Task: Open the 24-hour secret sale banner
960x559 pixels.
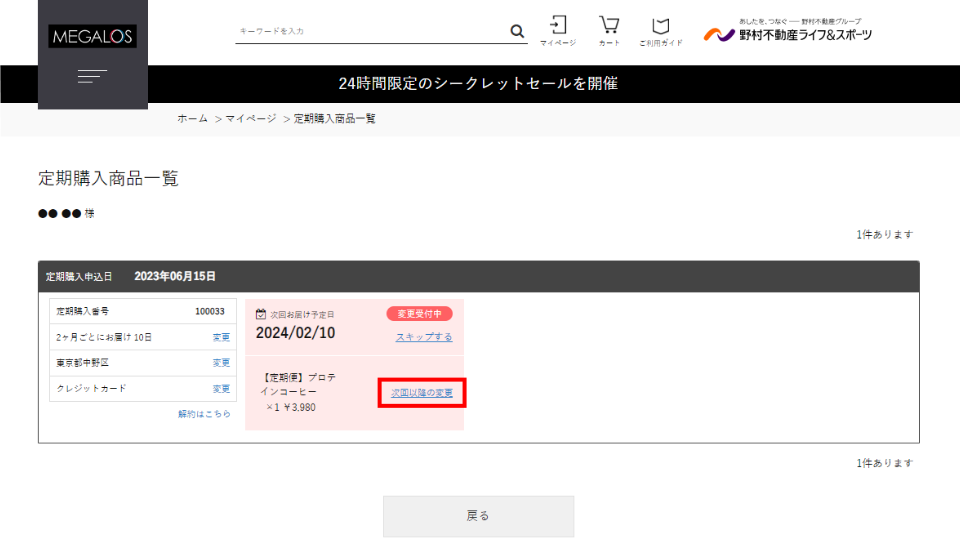Action: tap(478, 84)
